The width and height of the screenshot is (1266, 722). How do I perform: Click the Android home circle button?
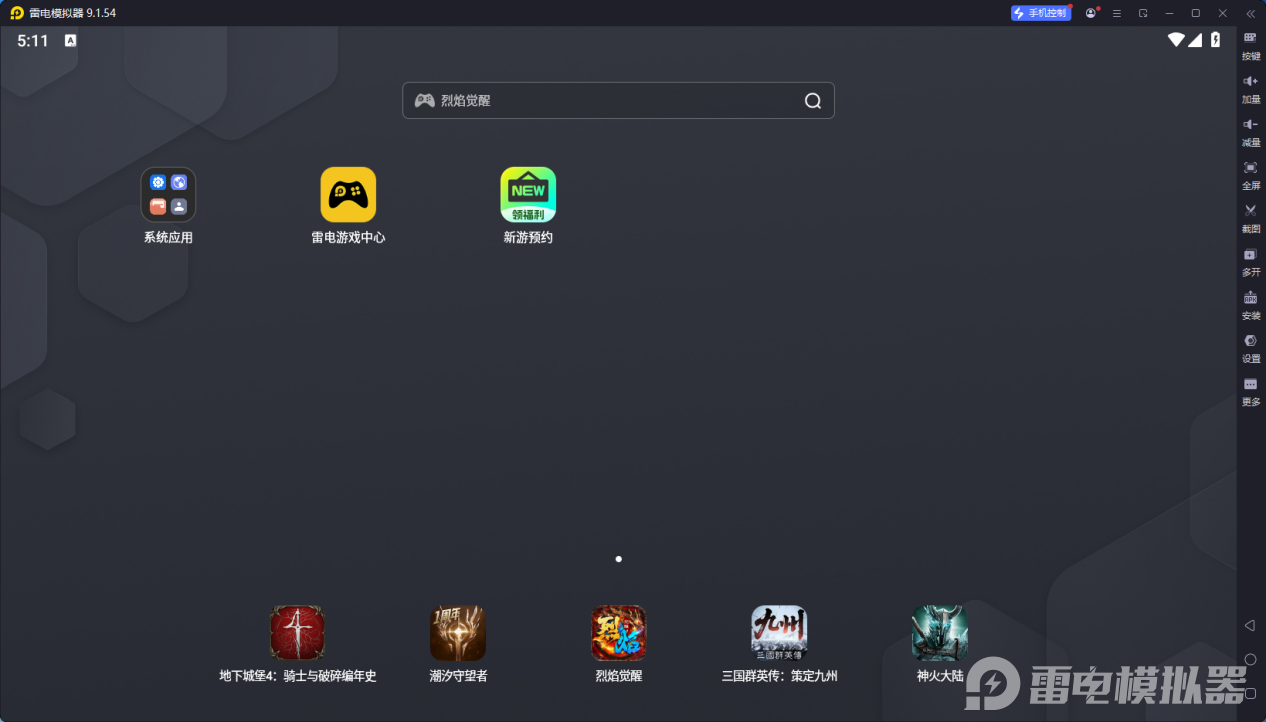point(1250,659)
